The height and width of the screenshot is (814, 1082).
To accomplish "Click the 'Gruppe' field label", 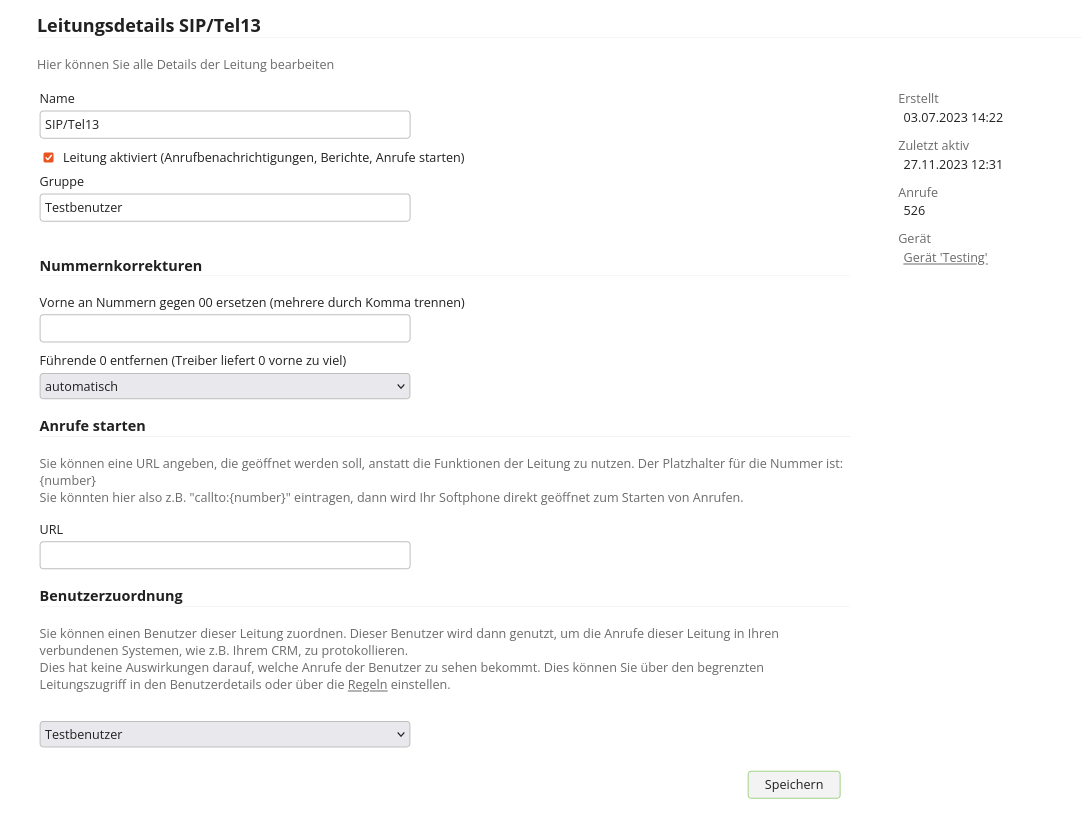I will (62, 182).
